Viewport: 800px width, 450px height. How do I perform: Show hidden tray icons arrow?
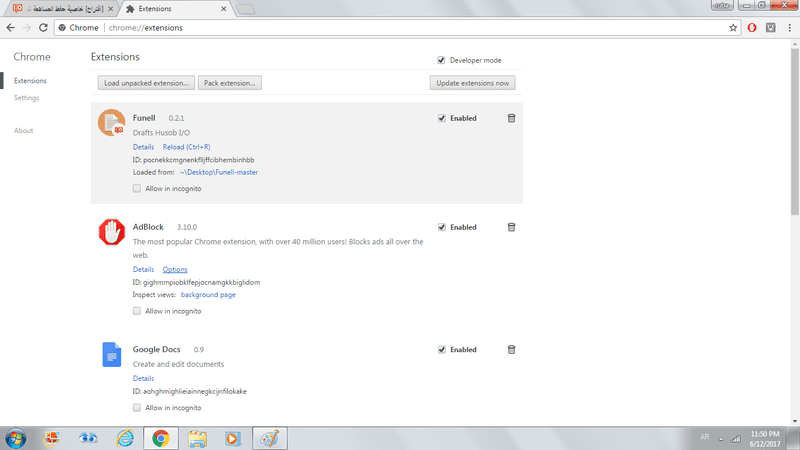(721, 439)
